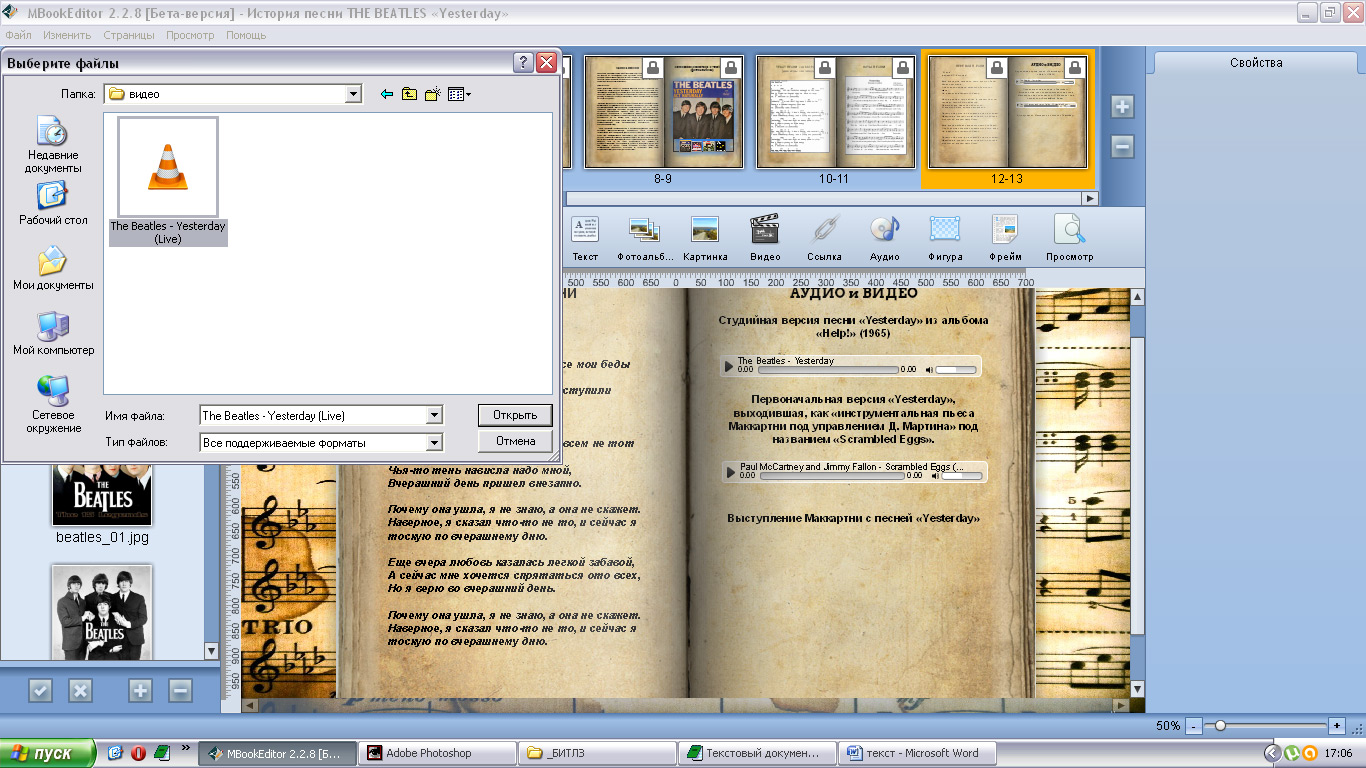
Task: Remove a page with the minus button
Action: tap(1122, 147)
